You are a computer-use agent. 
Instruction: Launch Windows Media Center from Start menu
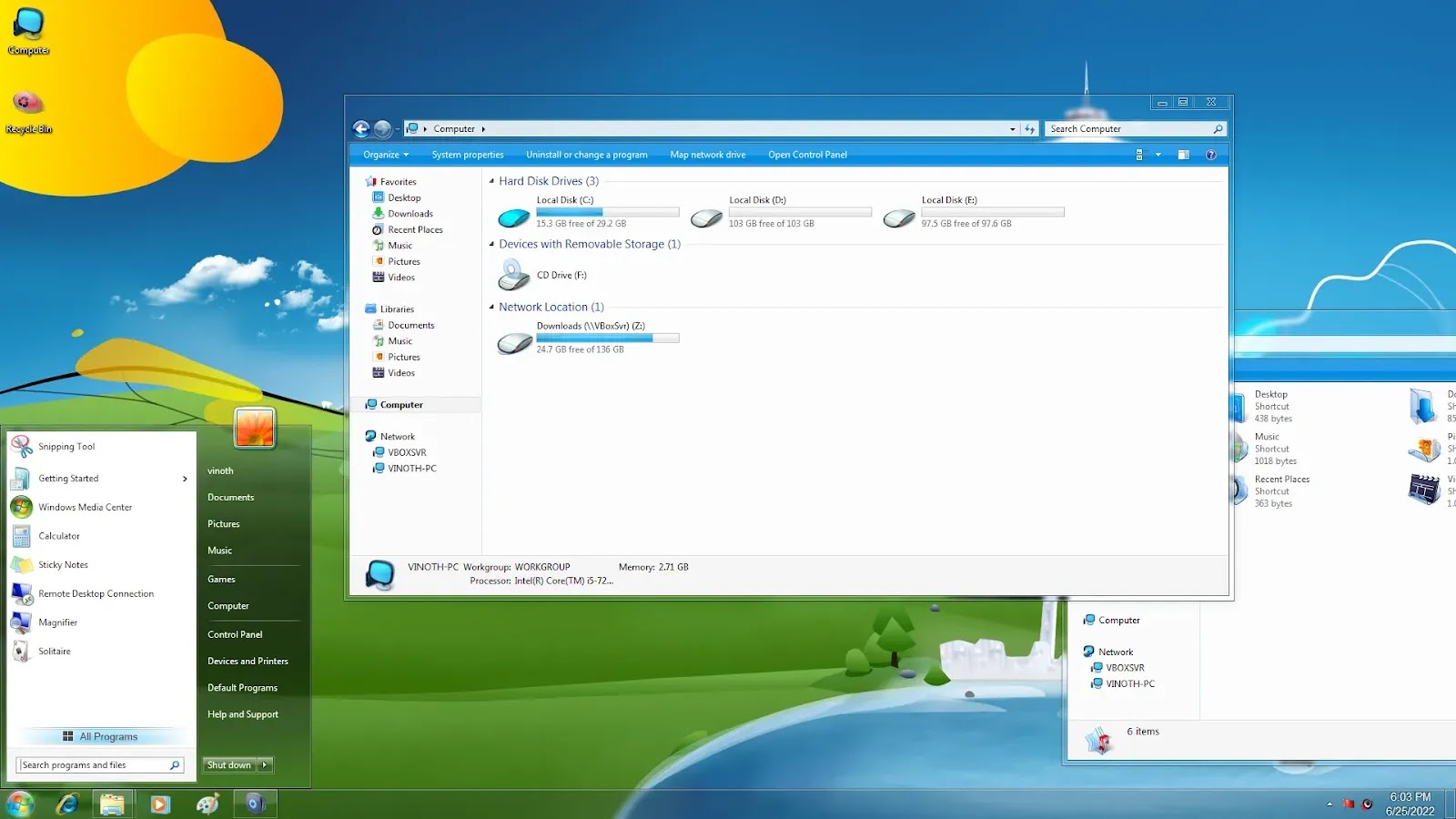pos(102,507)
